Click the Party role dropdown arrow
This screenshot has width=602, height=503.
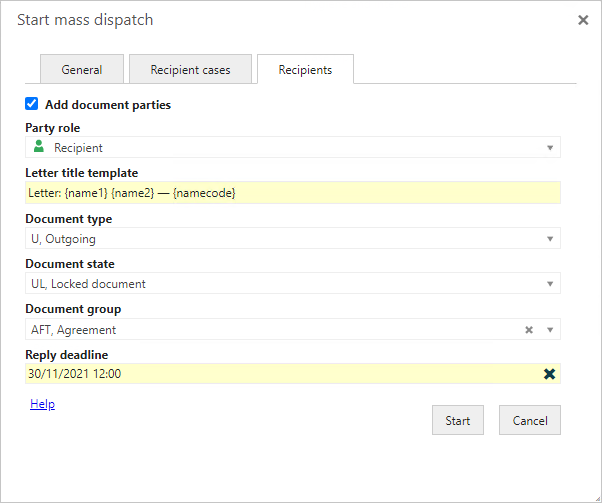pos(549,148)
